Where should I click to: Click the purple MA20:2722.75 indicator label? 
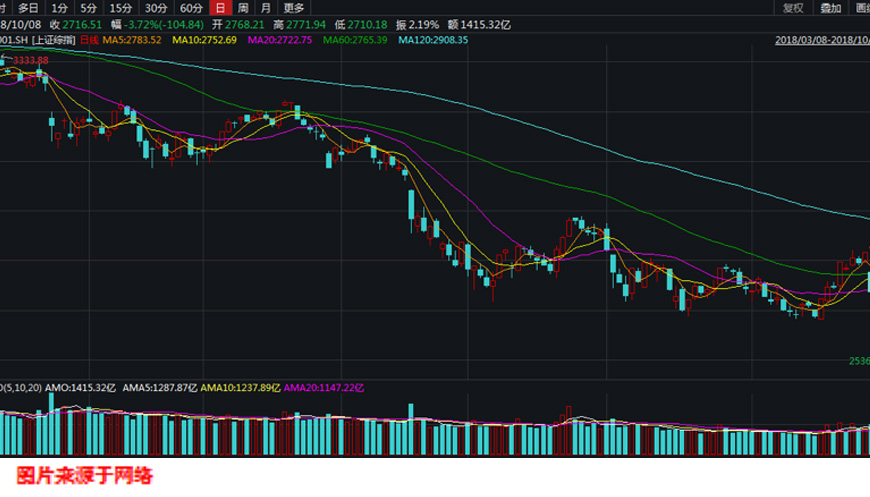pyautogui.click(x=279, y=40)
